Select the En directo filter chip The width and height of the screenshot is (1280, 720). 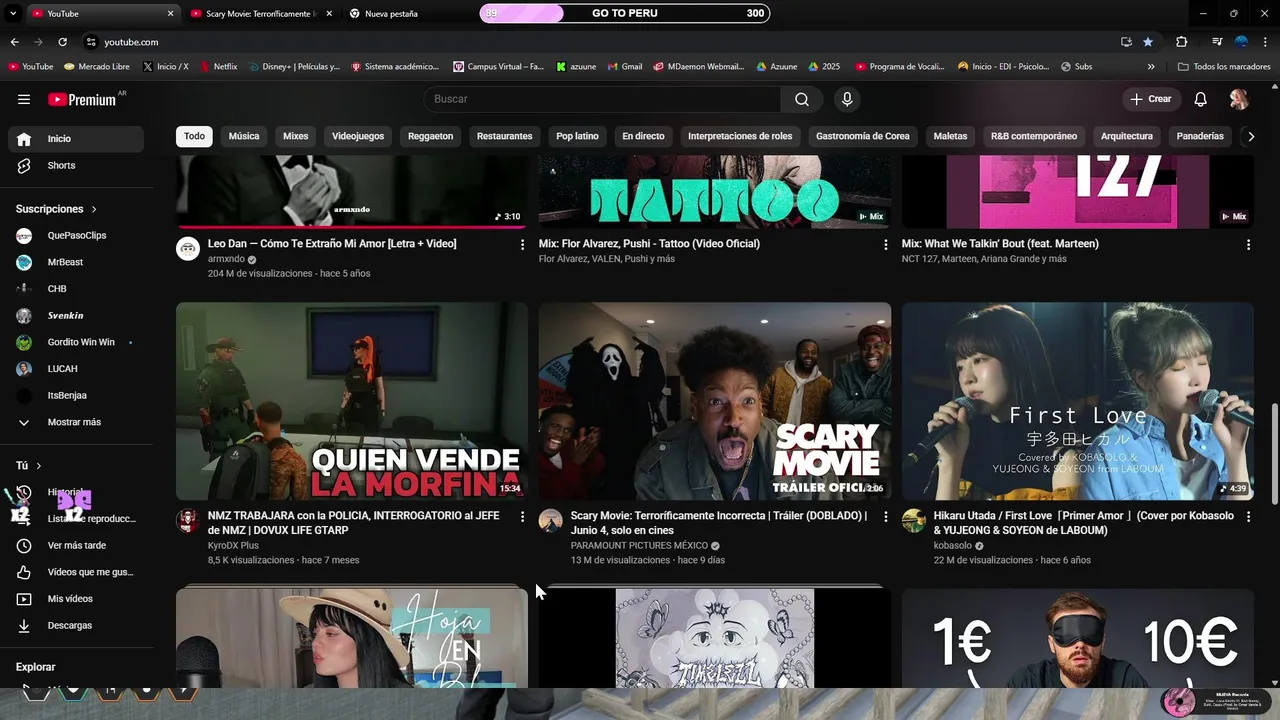pyautogui.click(x=643, y=136)
